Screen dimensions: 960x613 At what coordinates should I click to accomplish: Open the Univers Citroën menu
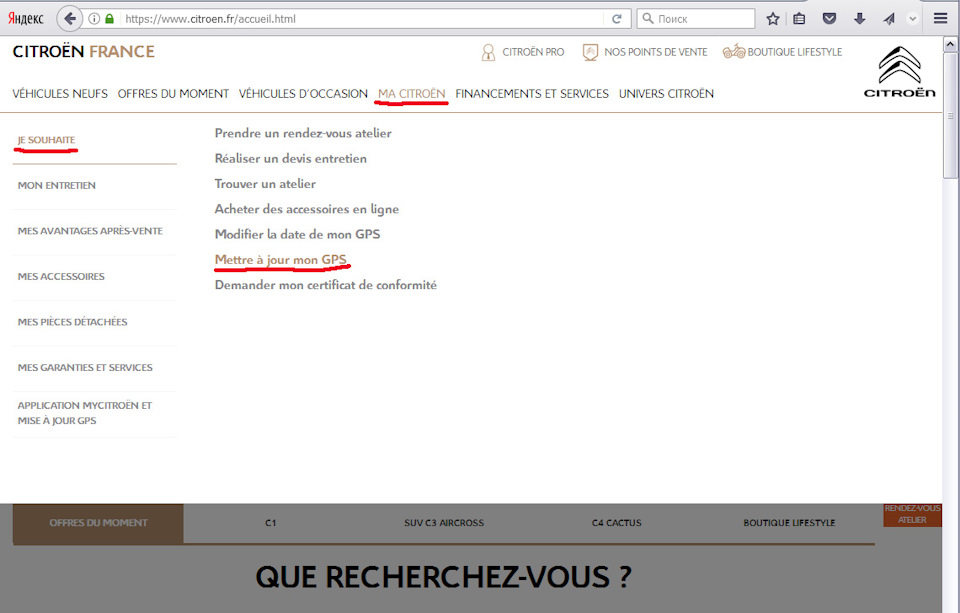(x=666, y=94)
